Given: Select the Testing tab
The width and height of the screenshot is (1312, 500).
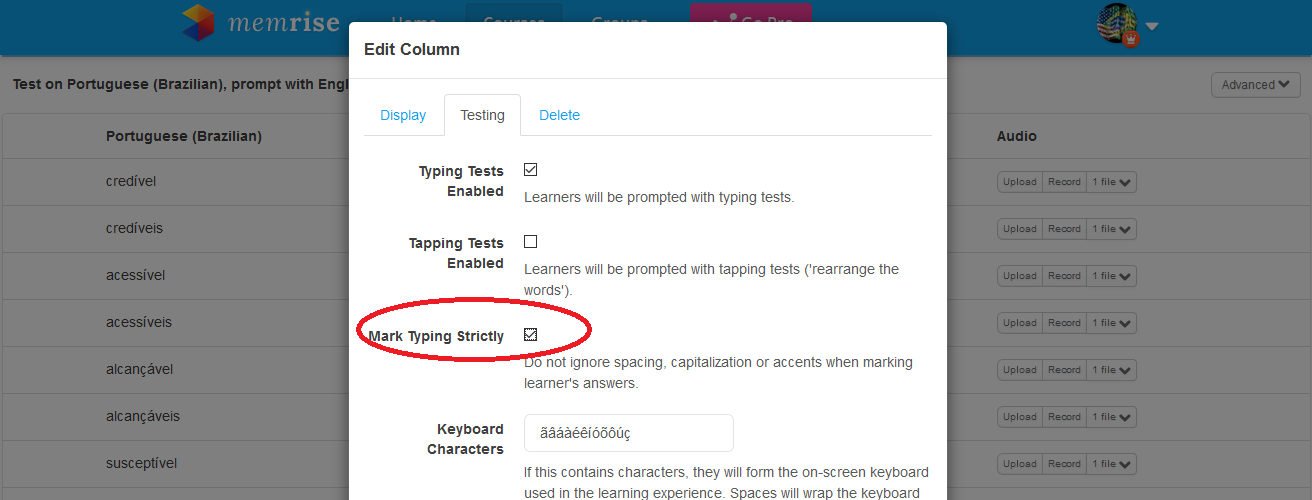Looking at the screenshot, I should (x=482, y=115).
